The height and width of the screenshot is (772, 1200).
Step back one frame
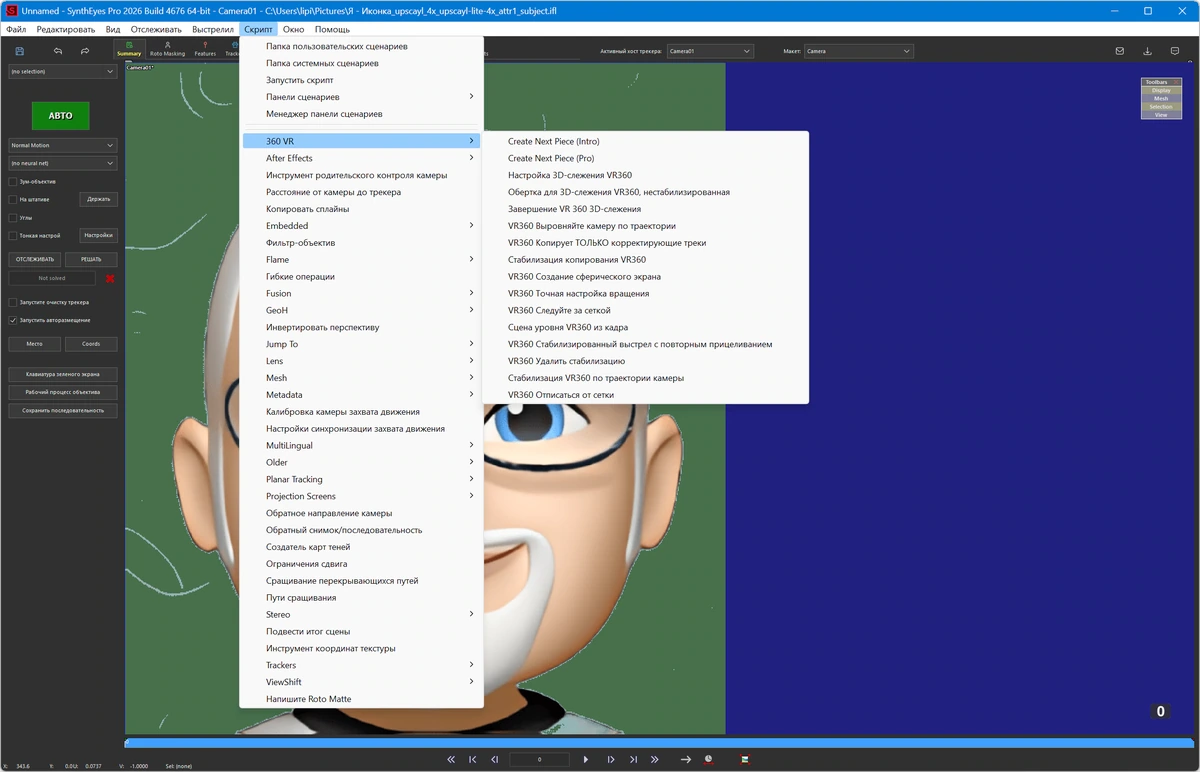494,760
